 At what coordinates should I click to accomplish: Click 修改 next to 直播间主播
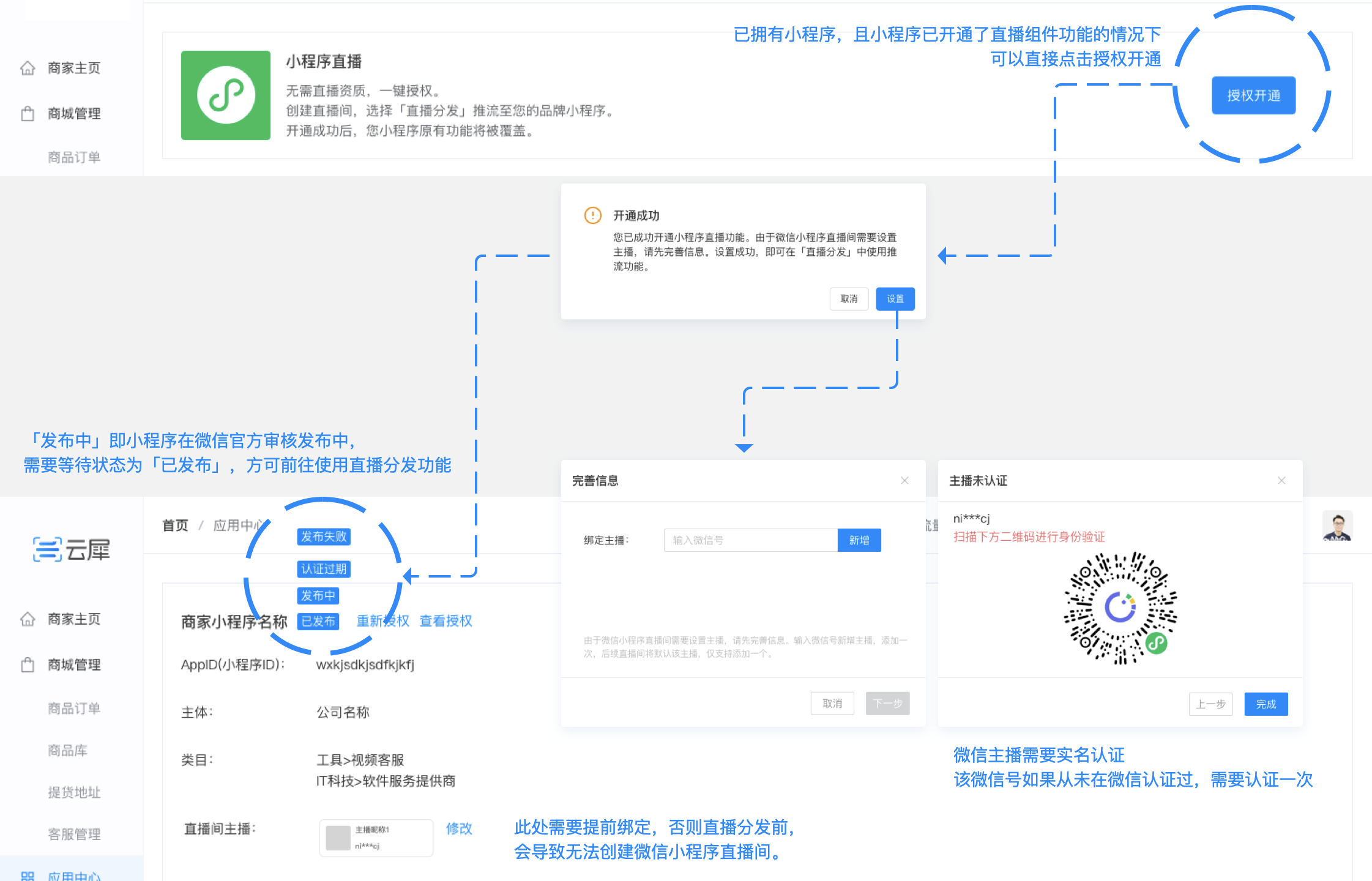[459, 828]
